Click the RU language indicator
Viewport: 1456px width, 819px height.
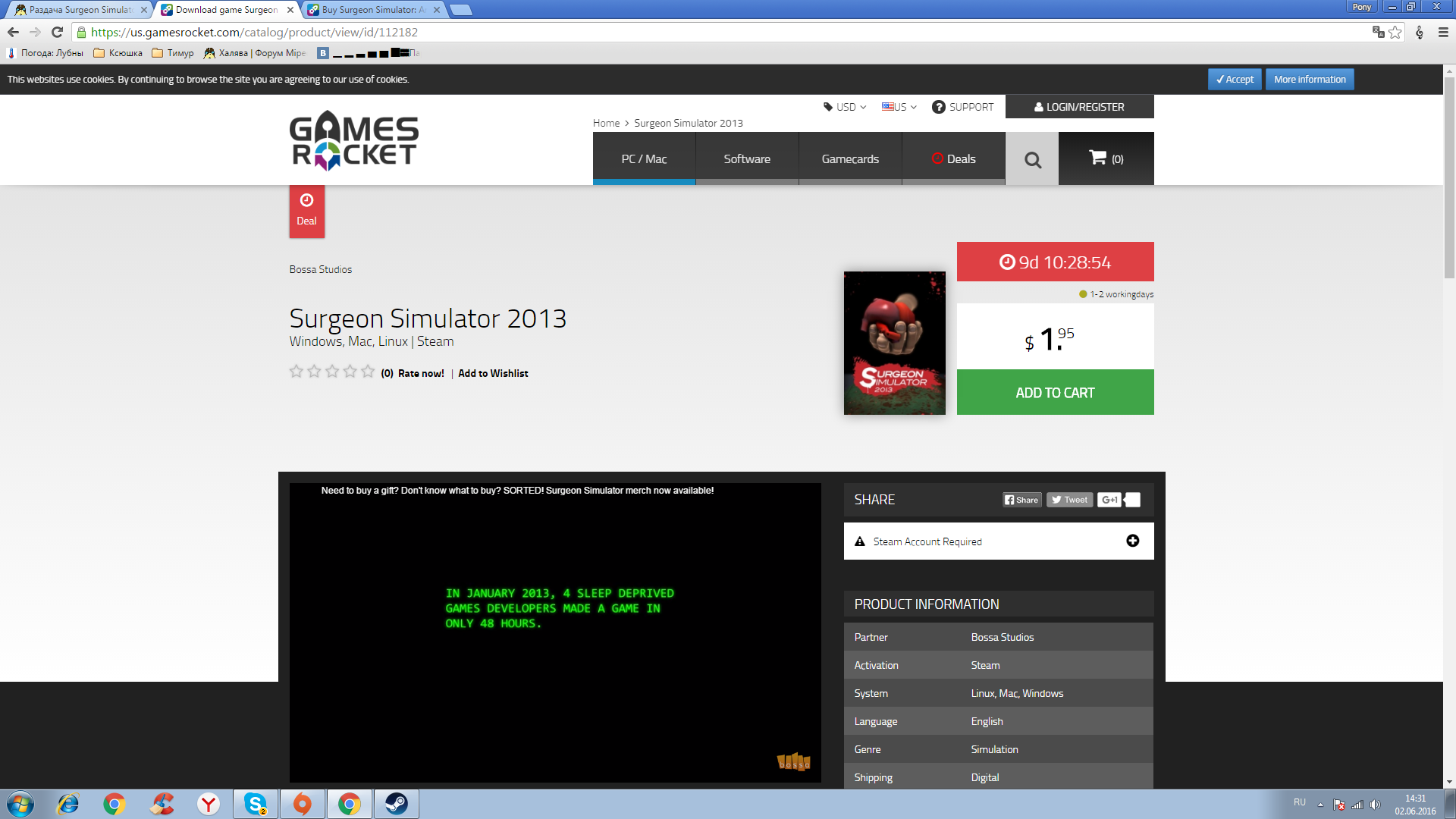click(1299, 802)
